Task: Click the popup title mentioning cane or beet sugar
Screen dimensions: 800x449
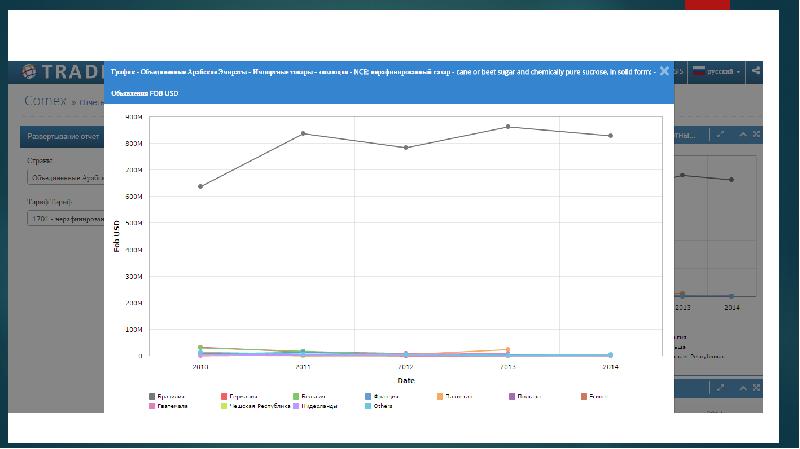Action: [383, 72]
